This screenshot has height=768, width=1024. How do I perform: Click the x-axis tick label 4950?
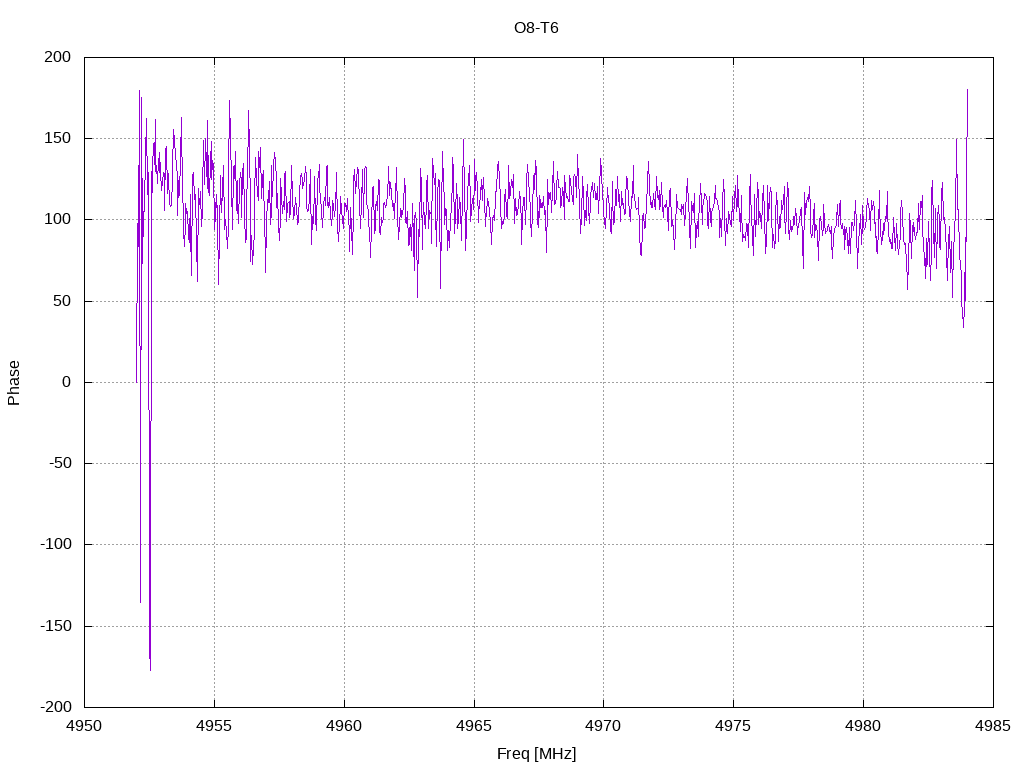pos(85,726)
